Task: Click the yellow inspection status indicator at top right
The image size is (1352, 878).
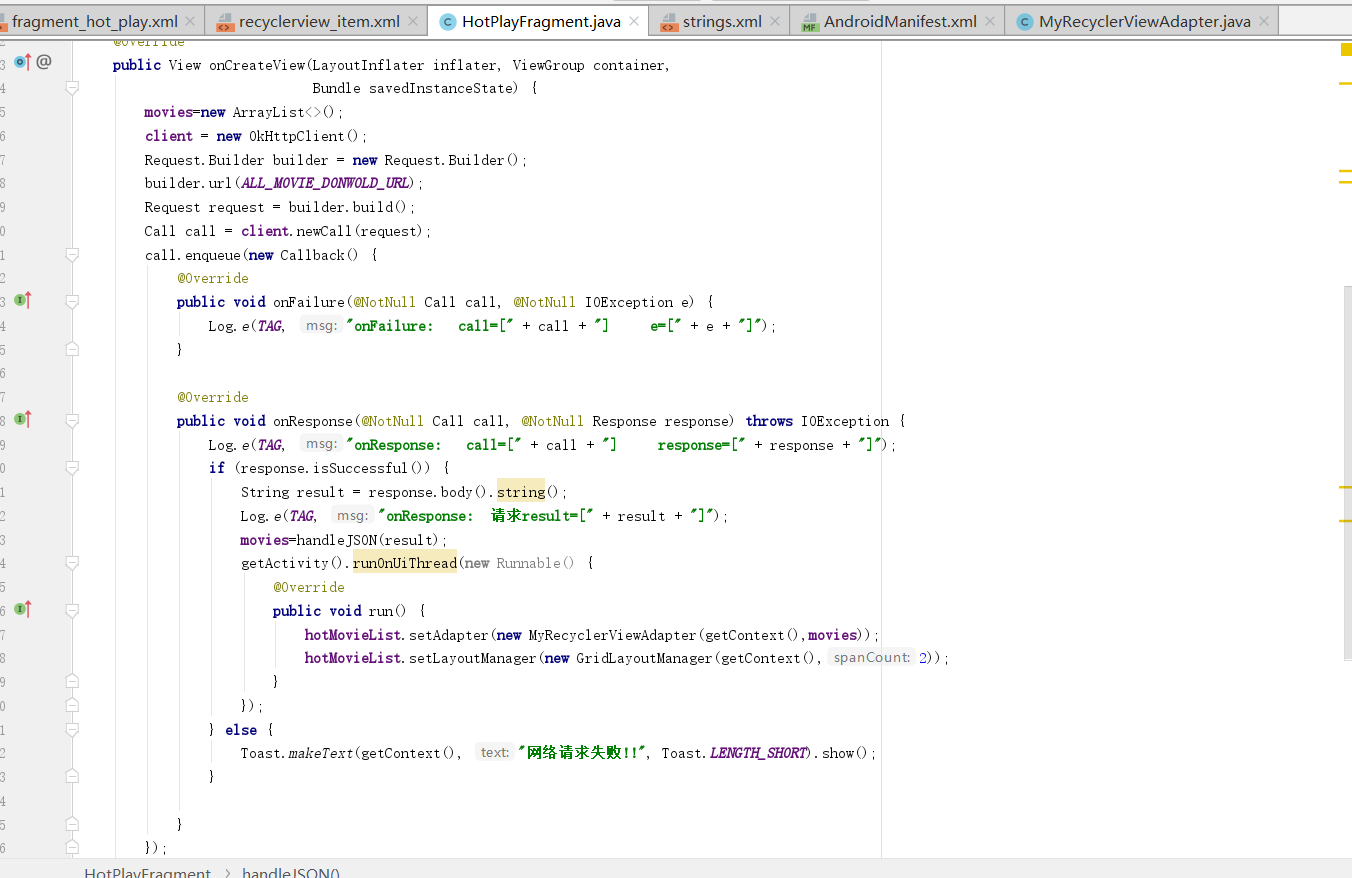Action: click(x=1345, y=49)
